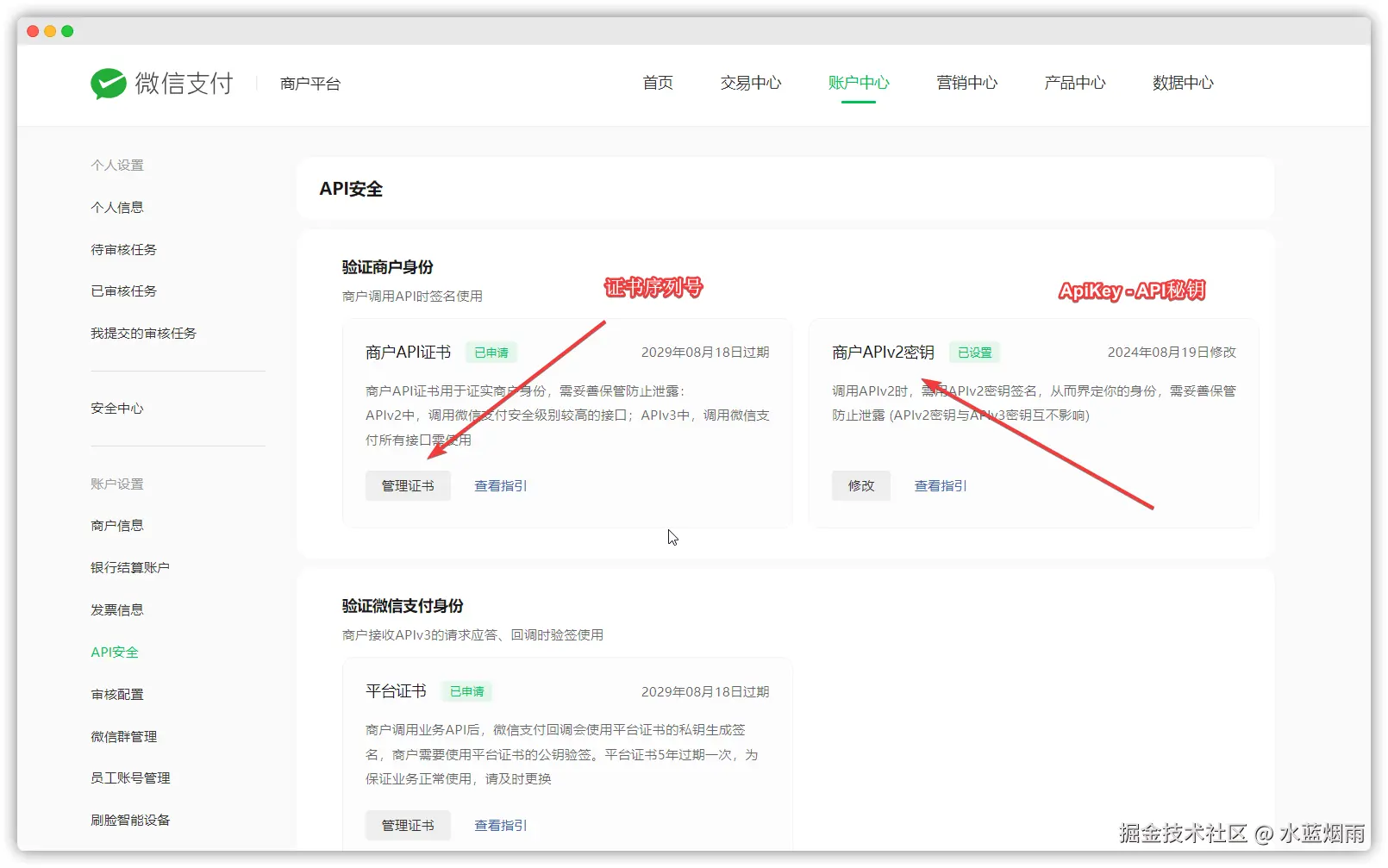The image size is (1388, 868).
Task: Go to 员工账号管理 in sidebar
Action: coord(130,778)
